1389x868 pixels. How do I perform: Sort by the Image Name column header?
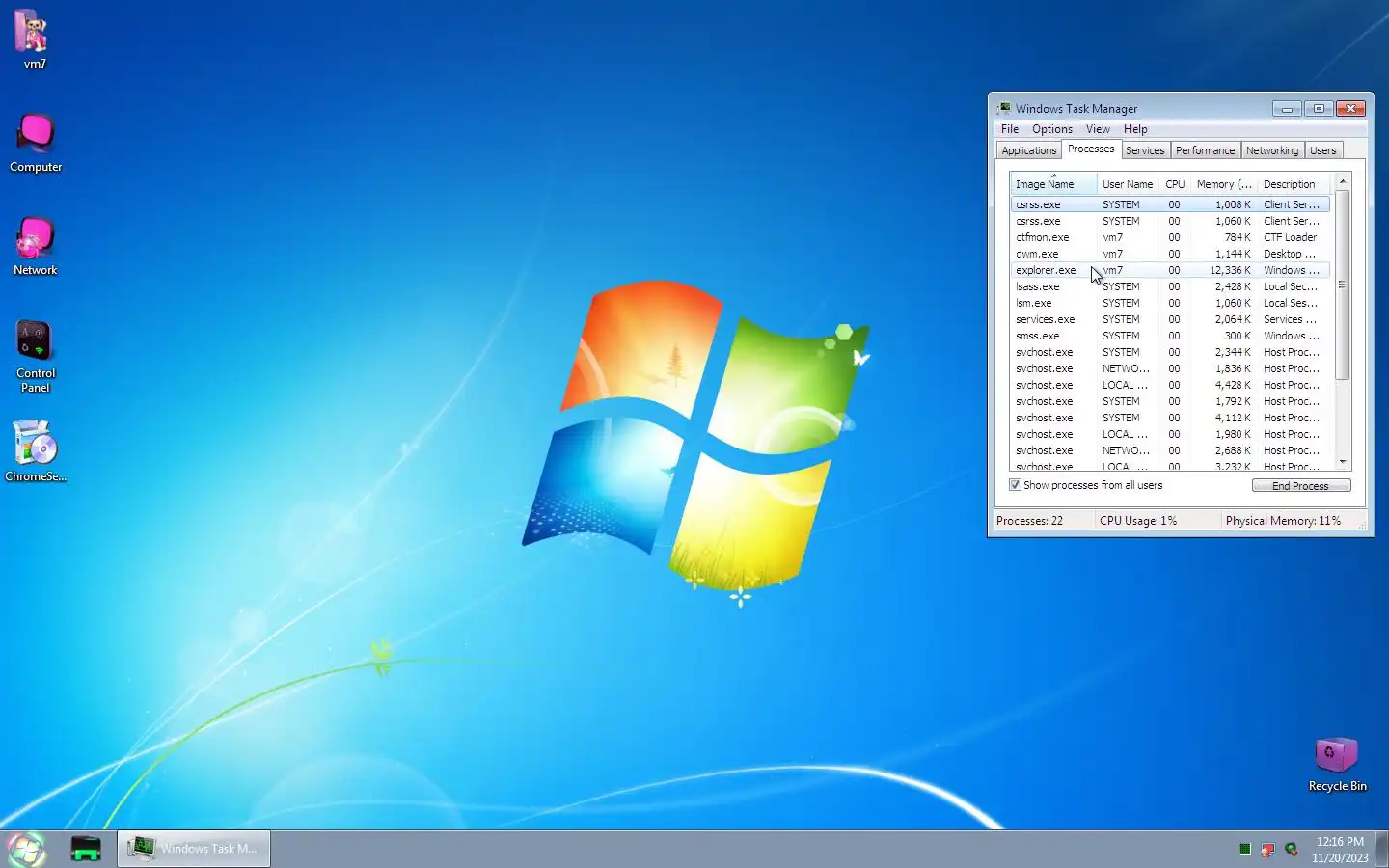pos(1052,184)
